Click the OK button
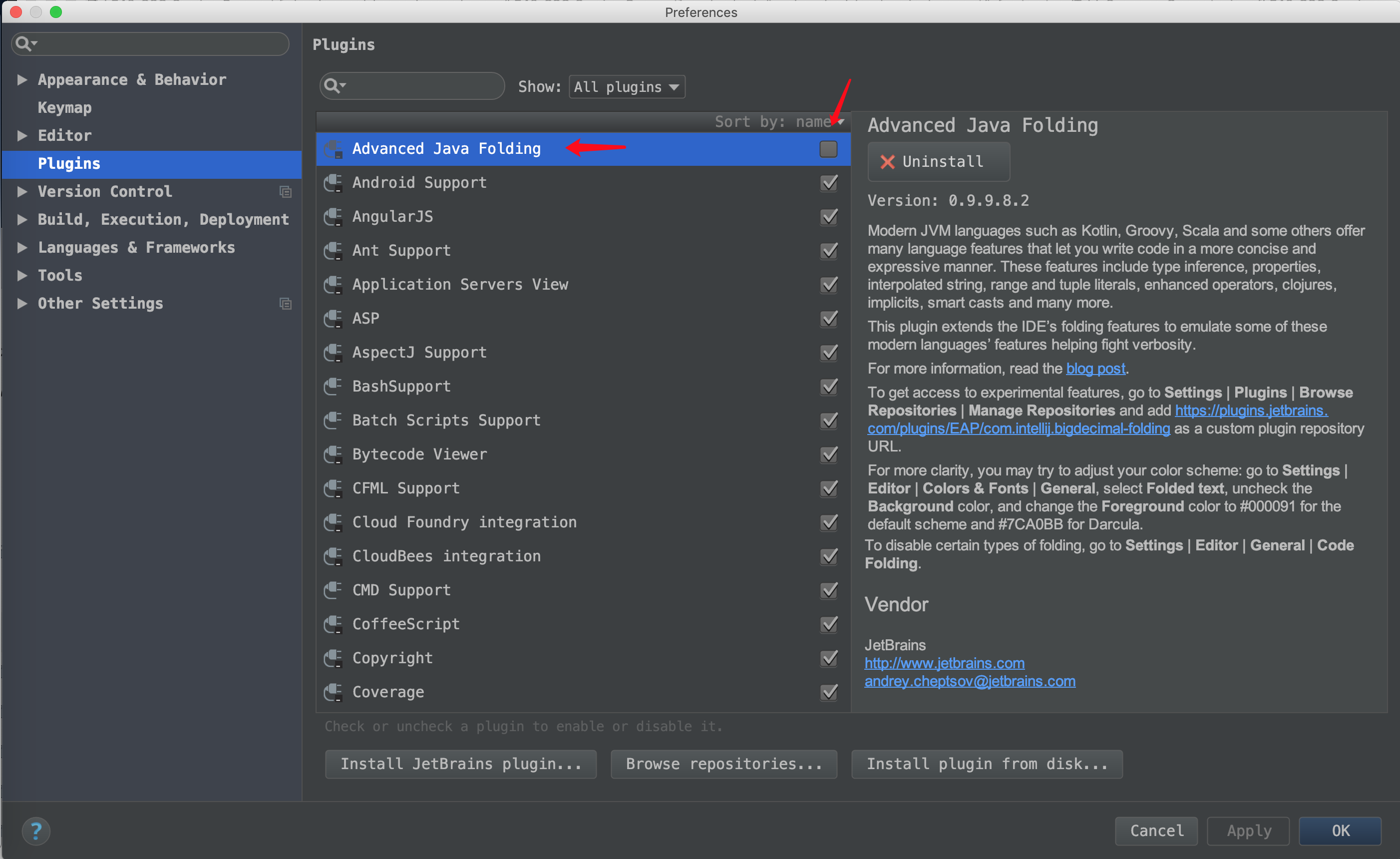The image size is (1400, 859). pos(1340,831)
